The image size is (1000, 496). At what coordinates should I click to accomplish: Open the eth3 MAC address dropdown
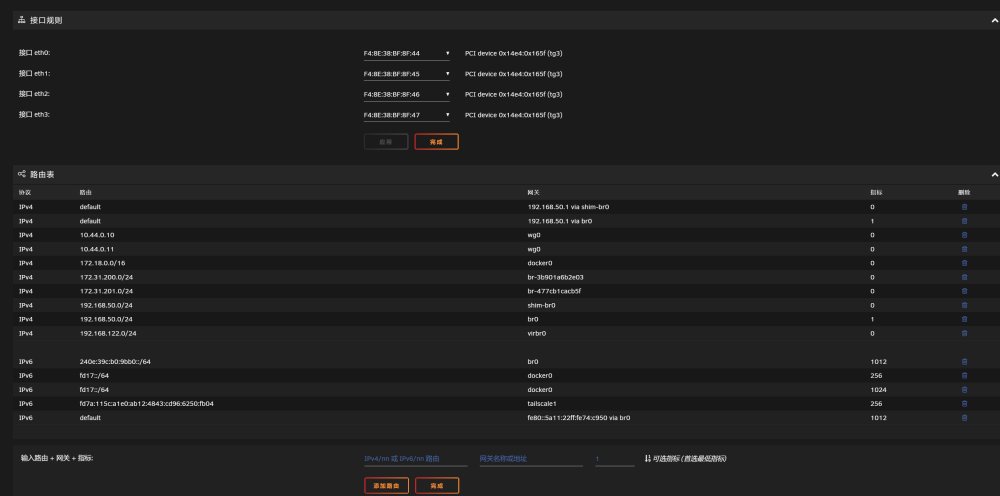click(406, 115)
